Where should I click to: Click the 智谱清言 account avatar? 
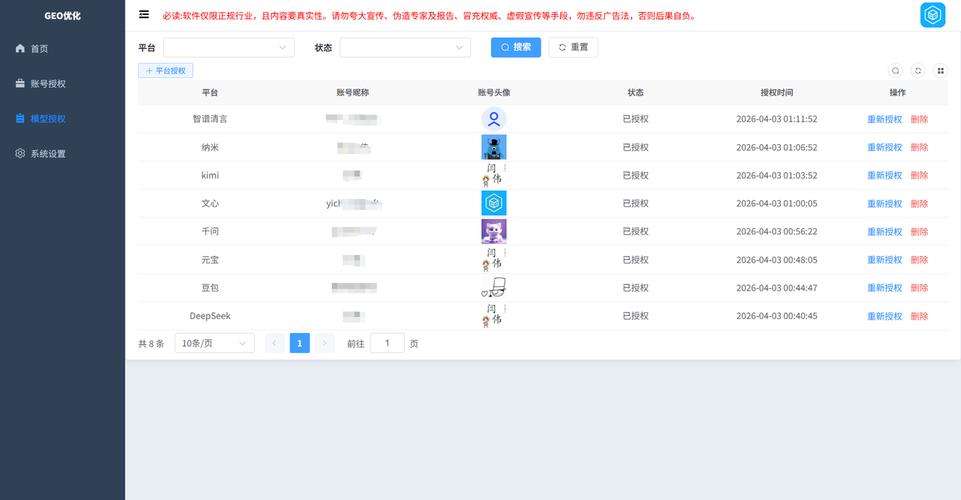pyautogui.click(x=494, y=119)
